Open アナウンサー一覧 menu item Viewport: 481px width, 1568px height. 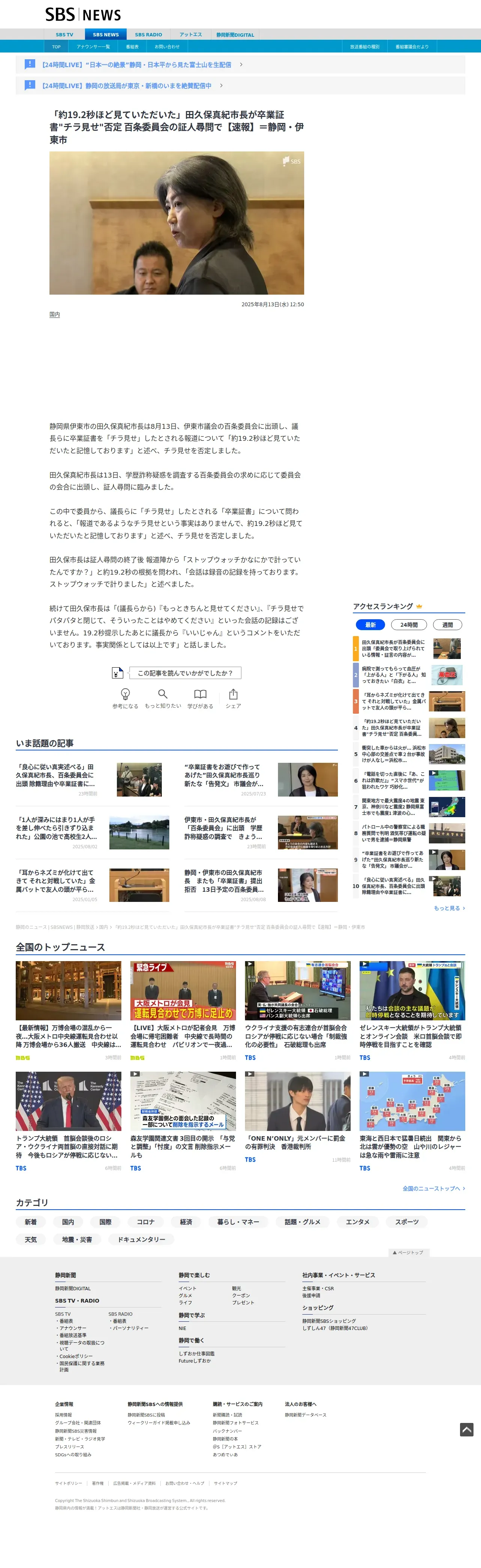tap(93, 46)
